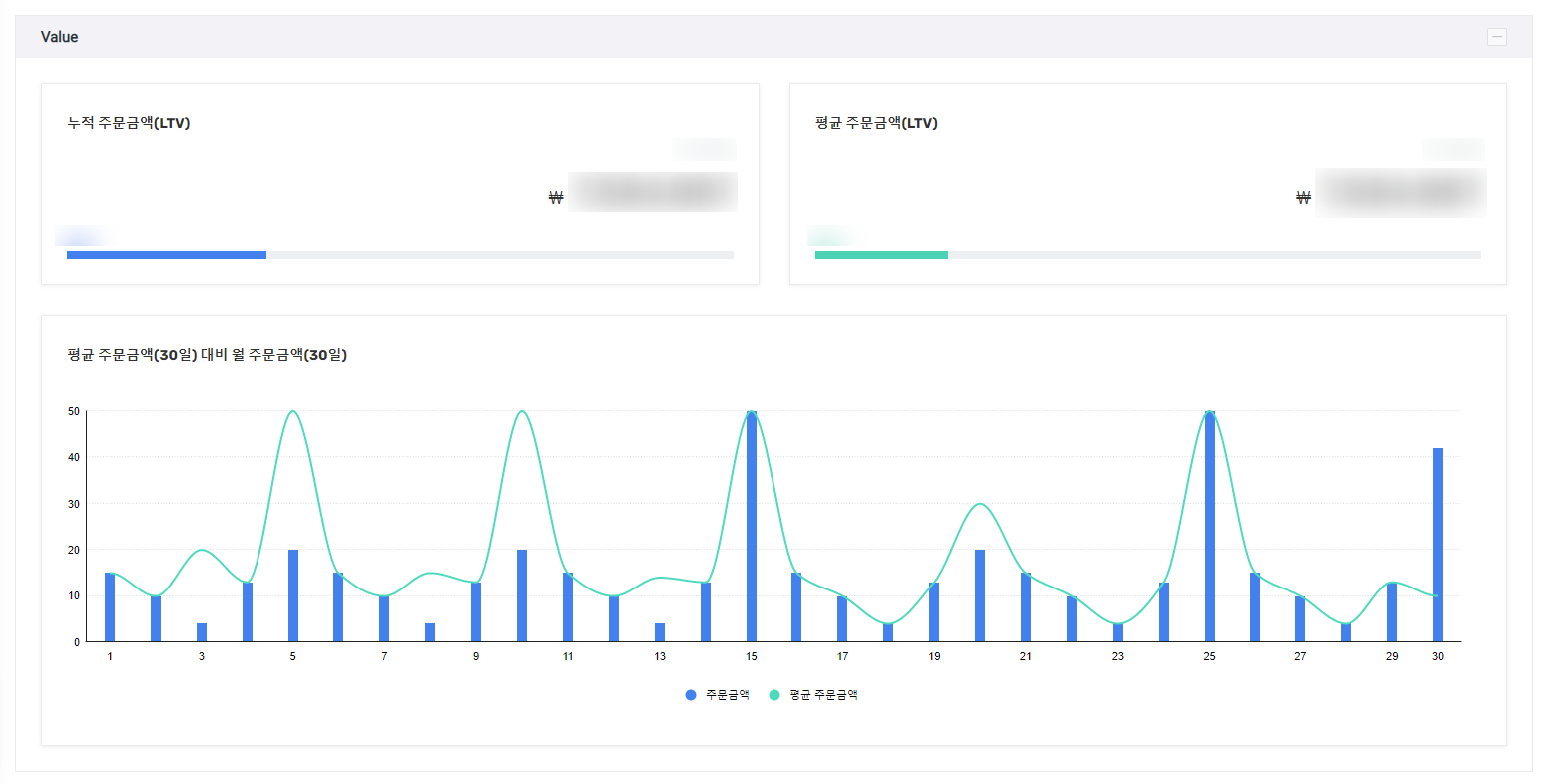
Task: Click the 평균 주문금액(30일) 대비 월 주문금액 chart title
Action: pyautogui.click(x=207, y=355)
